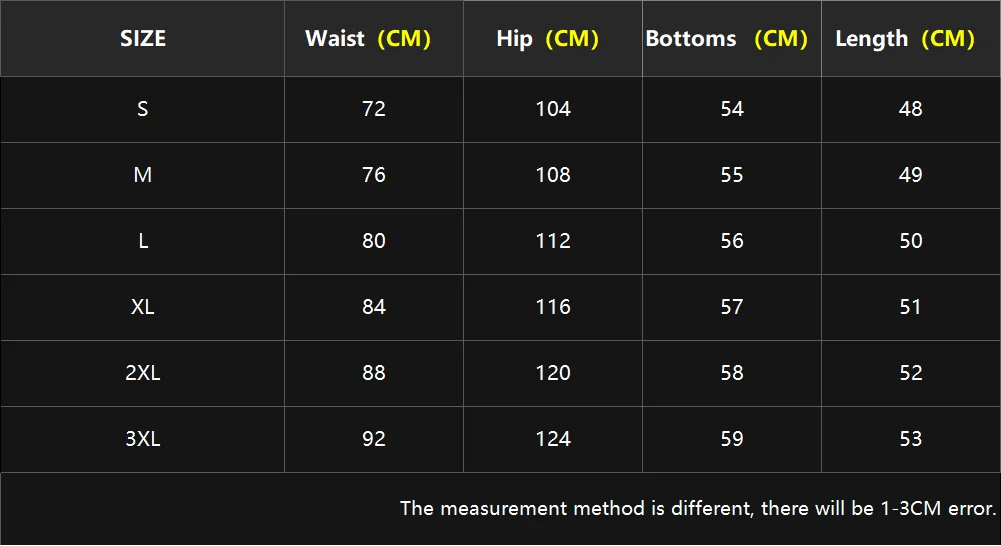Click the measurement error note text
Screen dimensions: 1001x546
698,508
